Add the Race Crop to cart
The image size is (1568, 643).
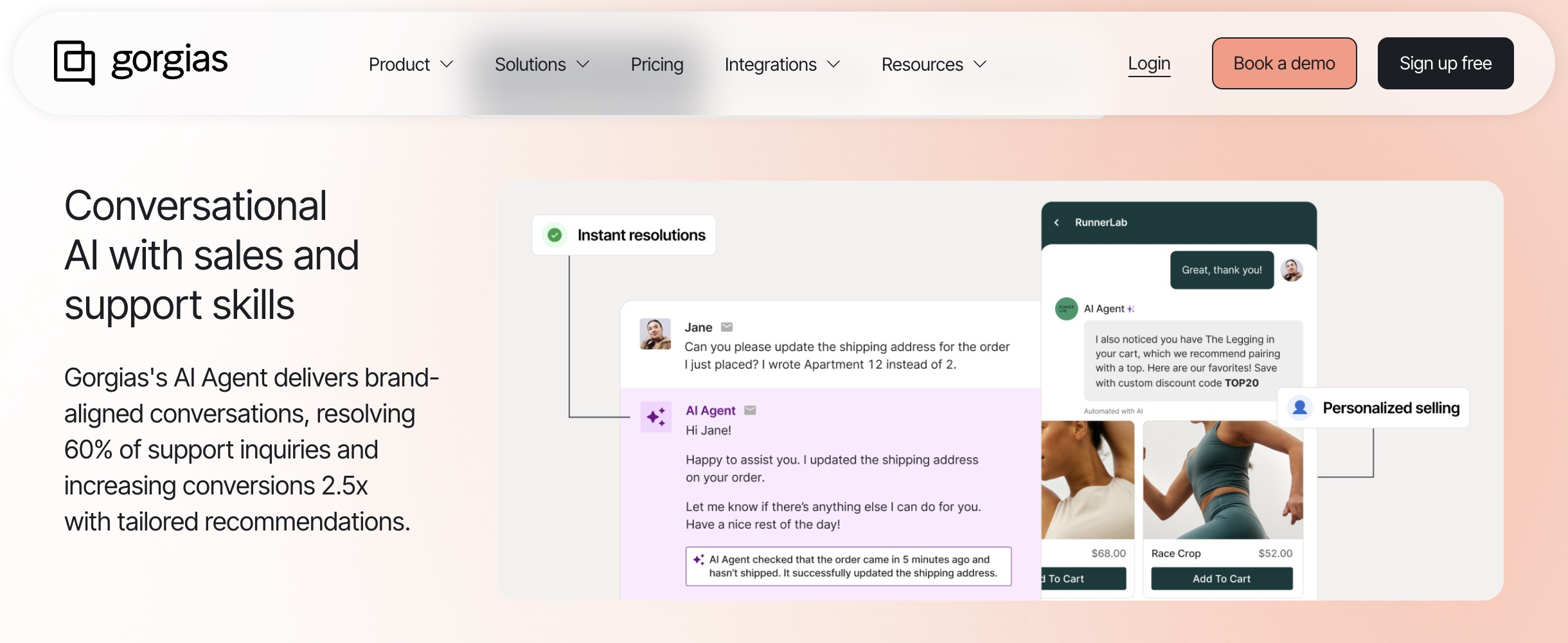[1221, 579]
